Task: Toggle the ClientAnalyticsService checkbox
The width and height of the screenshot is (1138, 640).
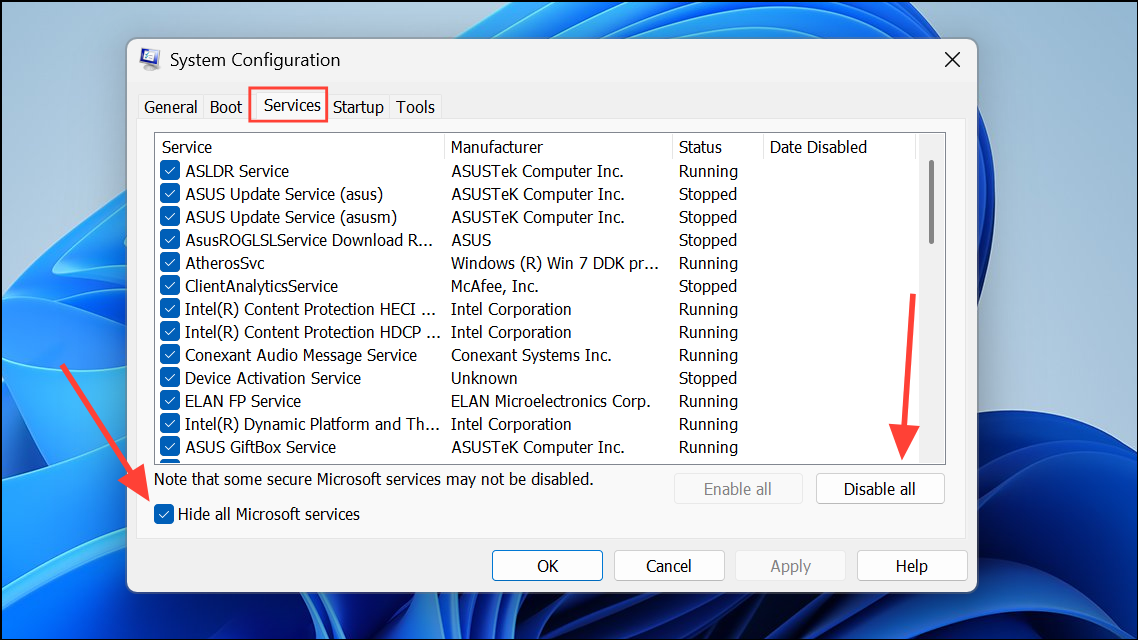Action: 169,286
